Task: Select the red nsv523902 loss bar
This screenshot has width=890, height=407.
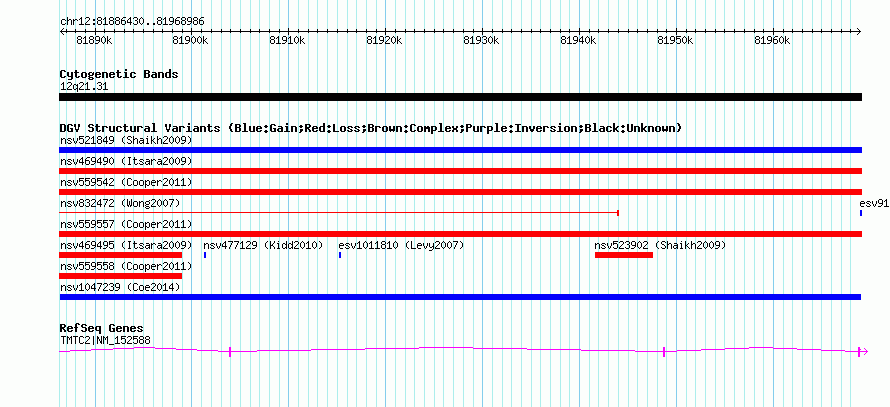Action: coord(624,255)
